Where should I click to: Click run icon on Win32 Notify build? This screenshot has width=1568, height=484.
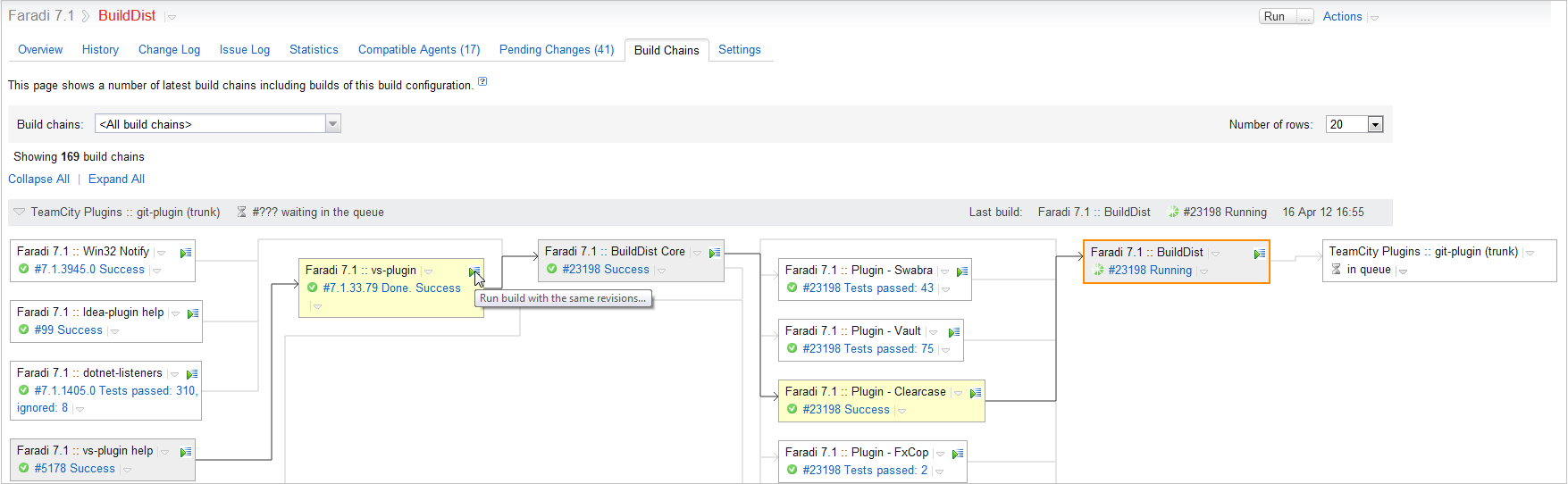(185, 253)
